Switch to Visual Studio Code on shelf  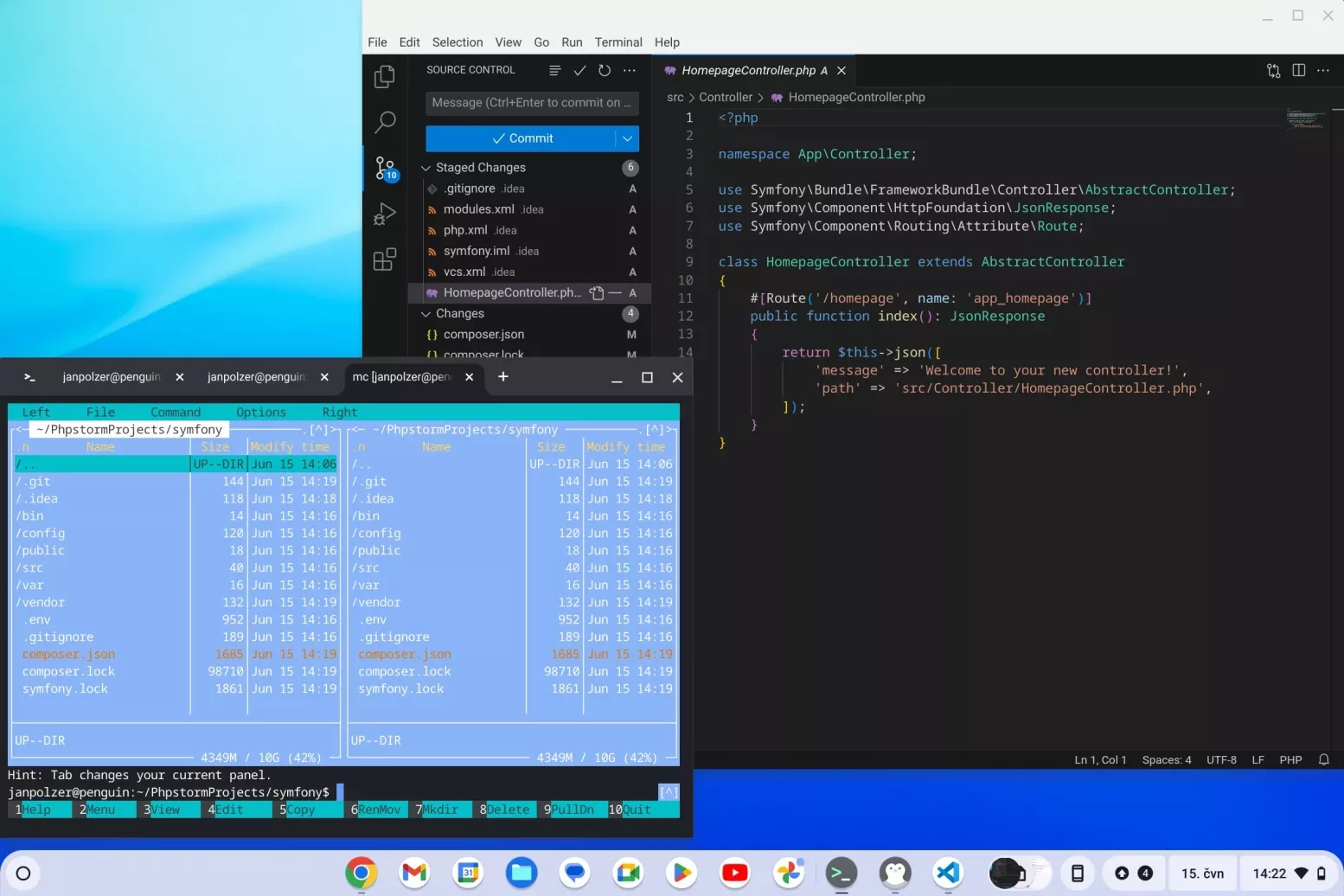coord(949,873)
